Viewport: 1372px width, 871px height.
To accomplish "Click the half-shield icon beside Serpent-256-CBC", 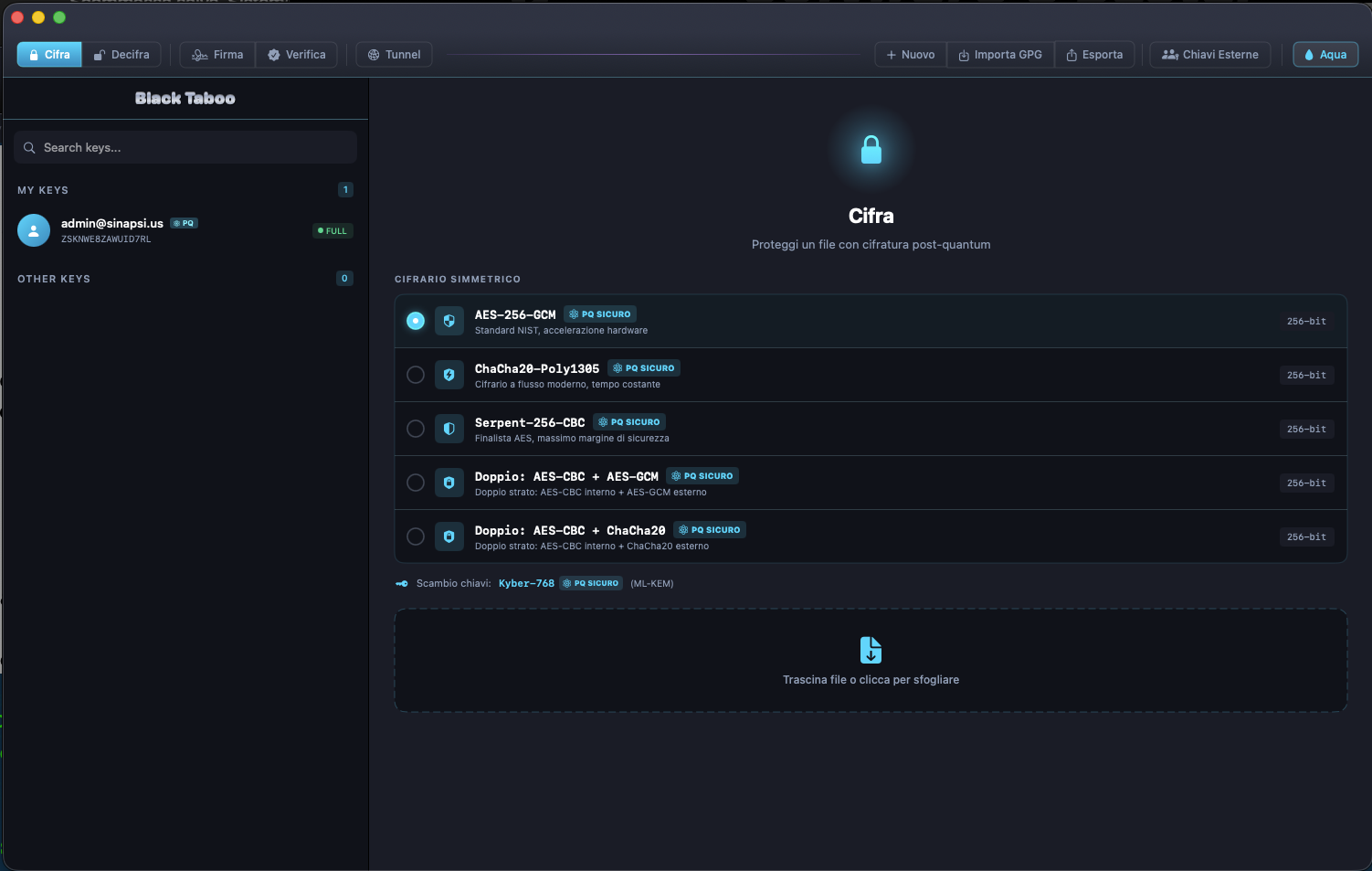I will (x=449, y=429).
